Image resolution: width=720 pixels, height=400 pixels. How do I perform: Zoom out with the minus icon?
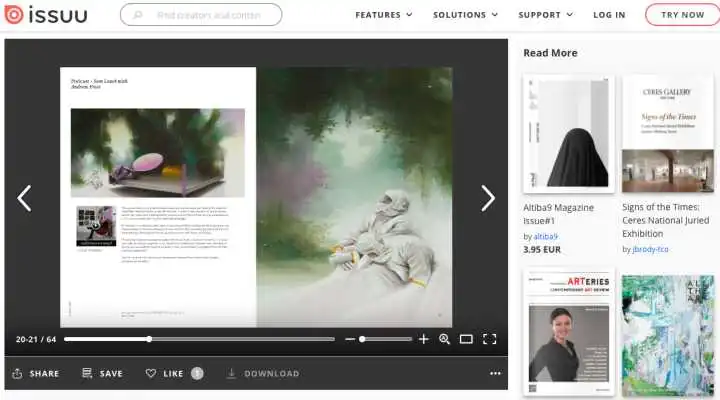[350, 339]
